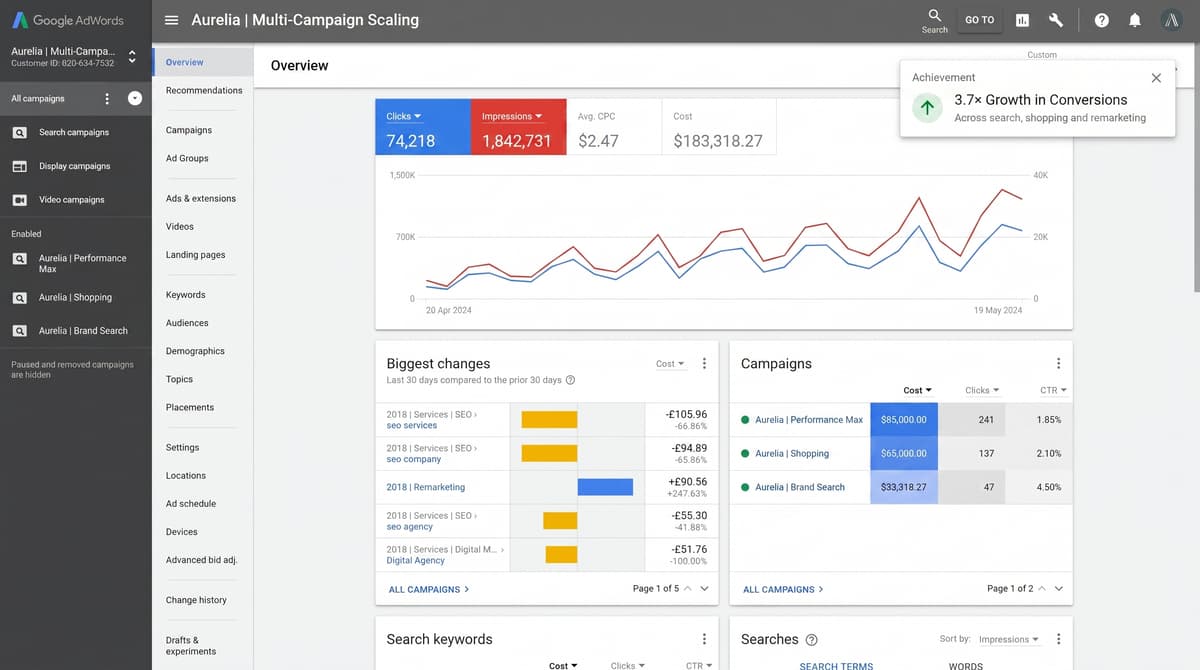Click the Display campaigns icon in sidebar
The image size is (1200, 670).
[x=20, y=166]
